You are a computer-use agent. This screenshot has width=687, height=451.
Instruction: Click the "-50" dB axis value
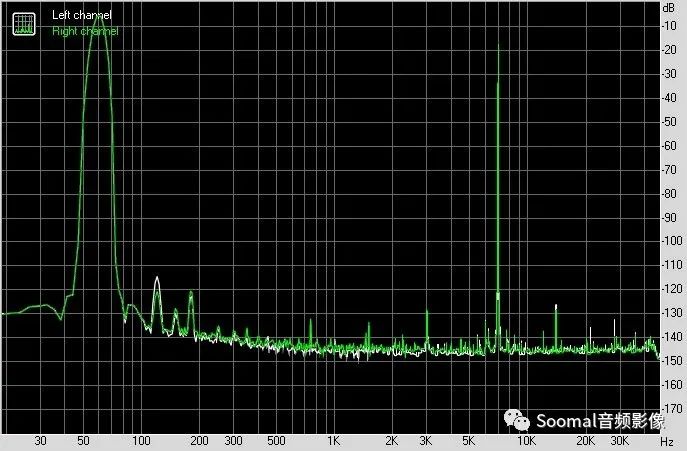(x=669, y=121)
